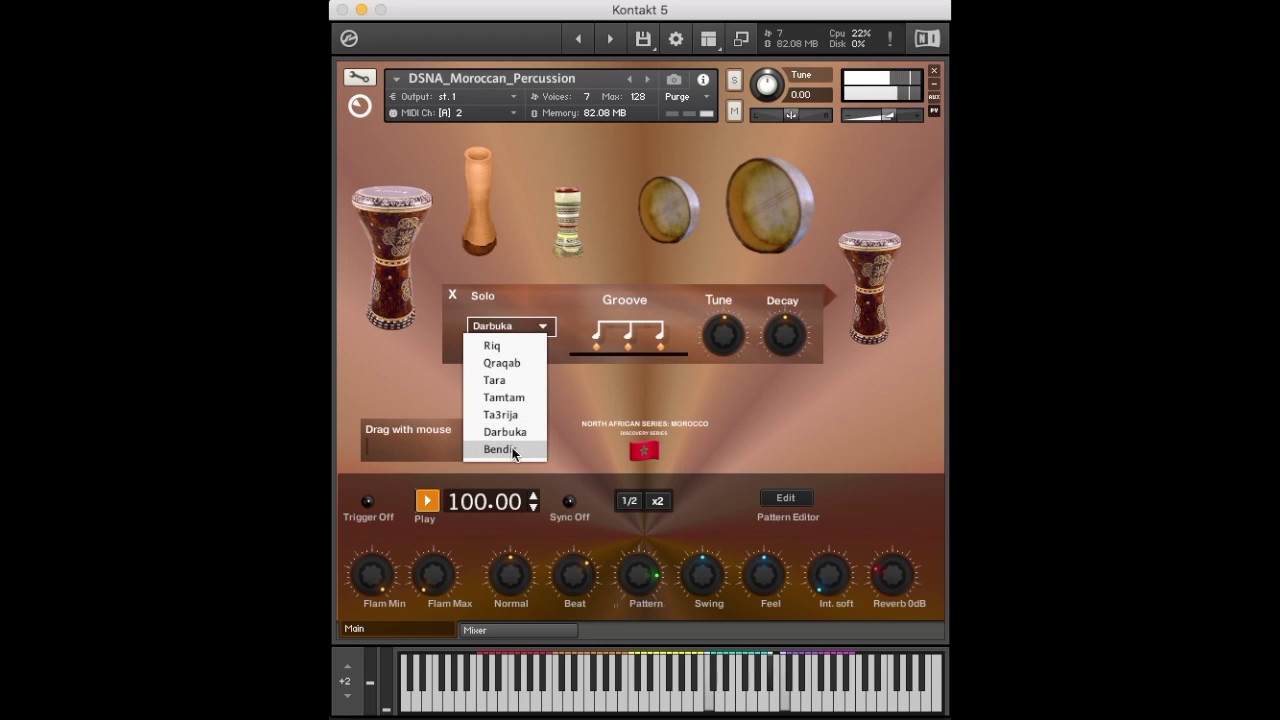
Task: Select previous instrument arrow next to DSNA_Moroccan_Percussion
Action: click(629, 79)
